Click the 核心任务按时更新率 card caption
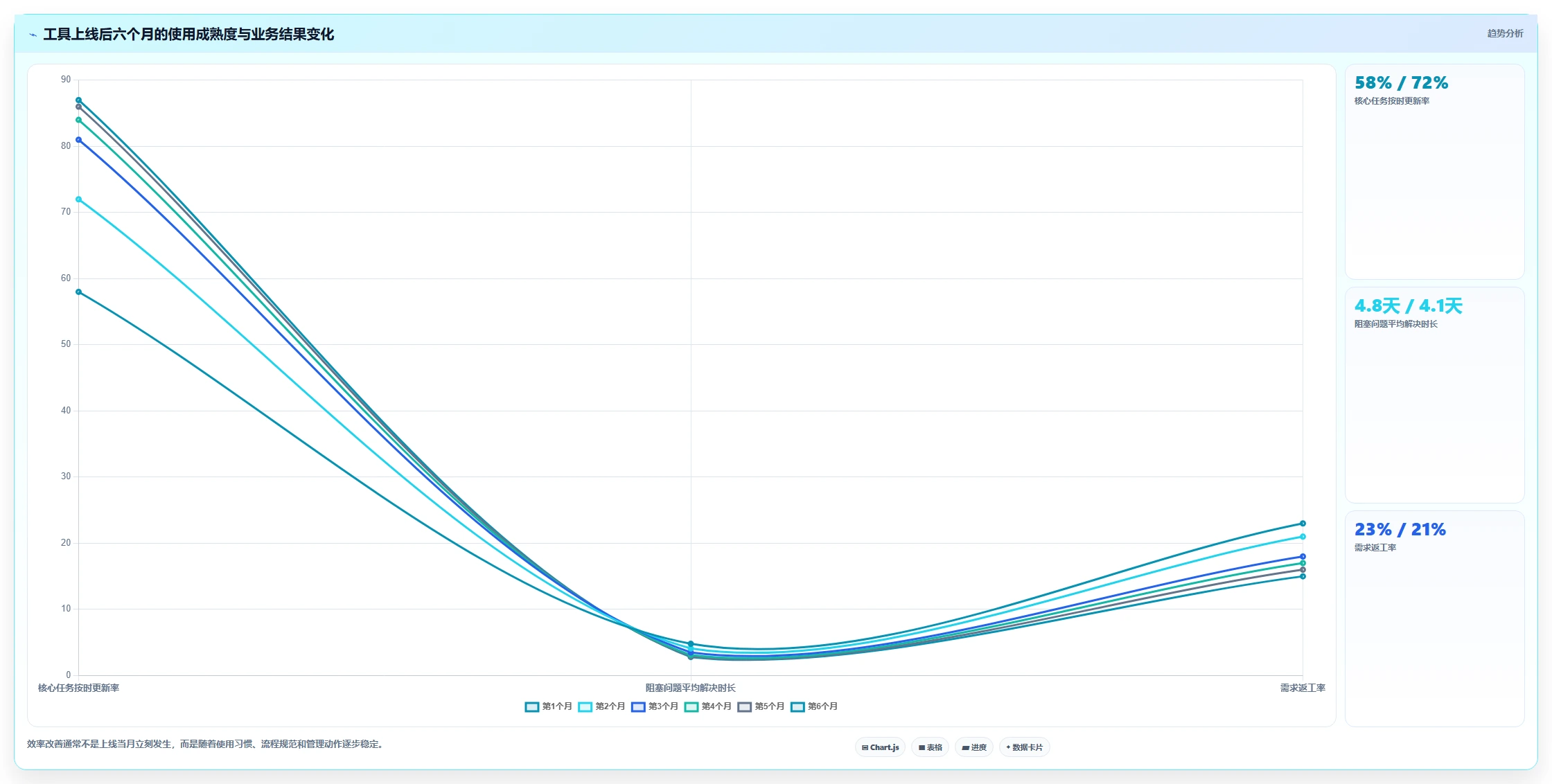 coord(1392,101)
